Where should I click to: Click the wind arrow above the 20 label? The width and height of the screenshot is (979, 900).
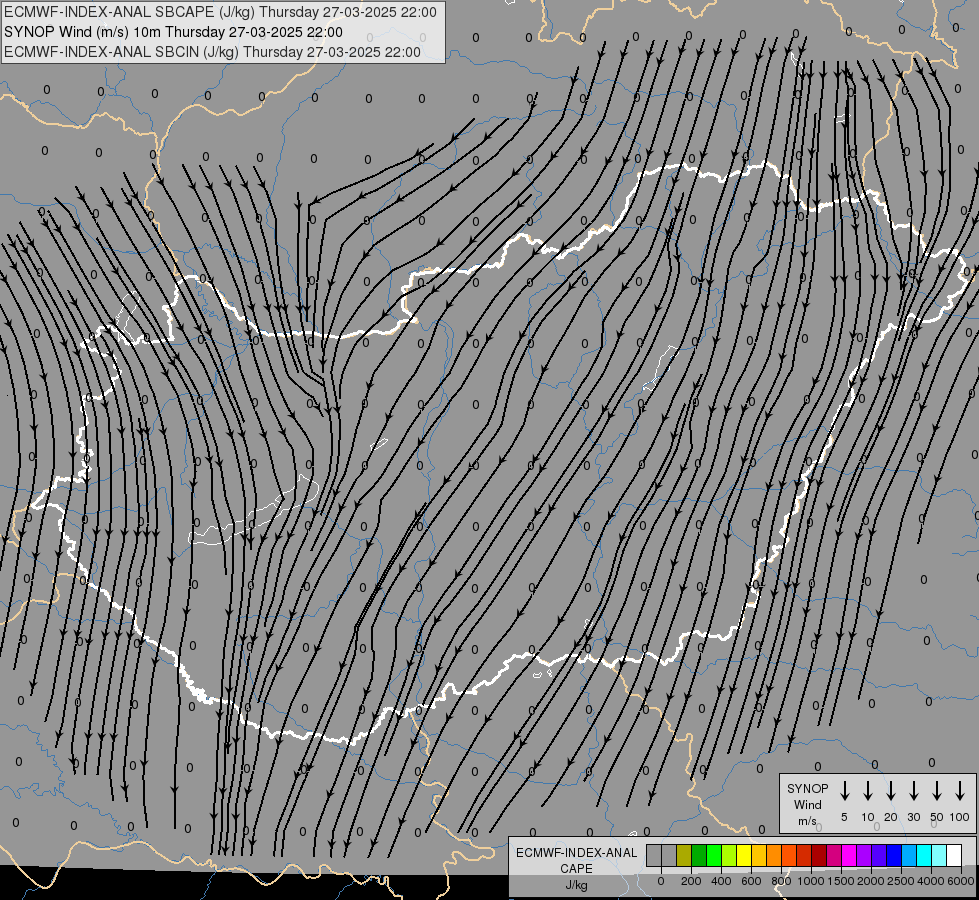pos(891,791)
